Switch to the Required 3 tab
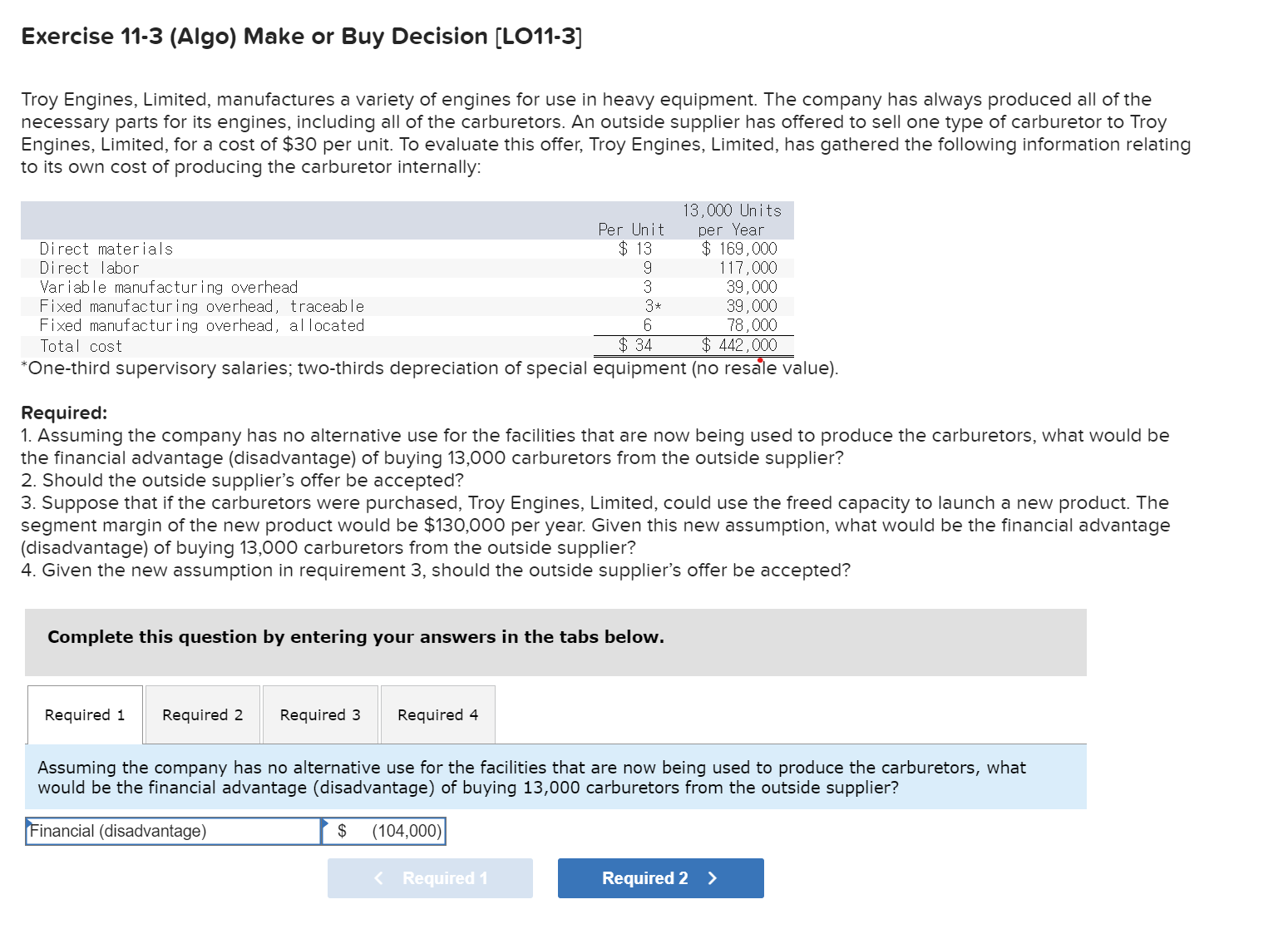 pos(320,714)
